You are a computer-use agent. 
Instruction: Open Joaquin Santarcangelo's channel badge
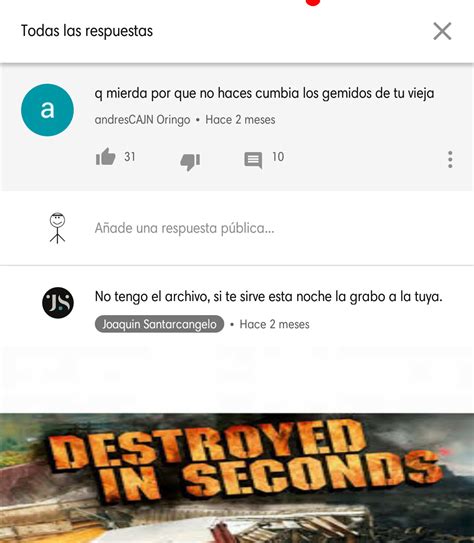tap(159, 324)
